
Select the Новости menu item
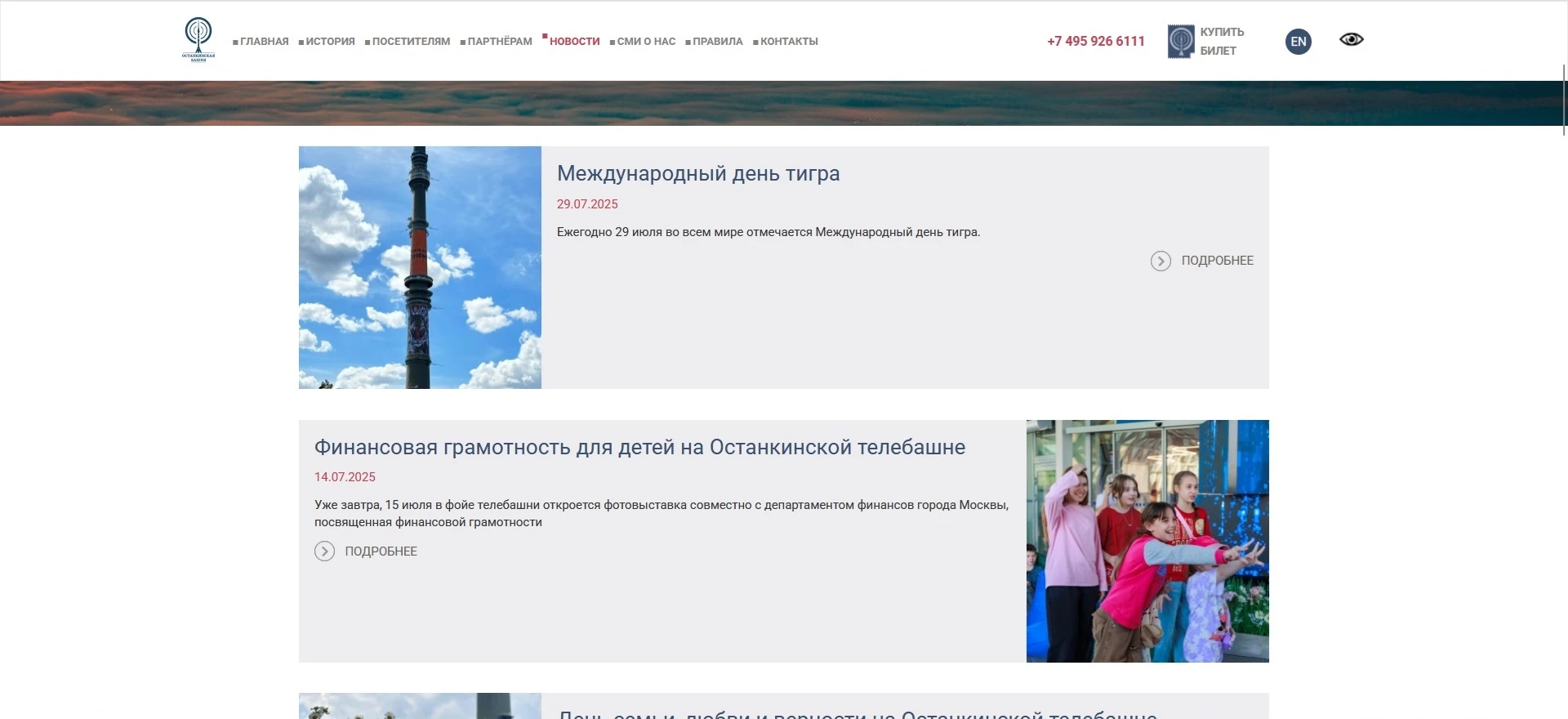575,42
